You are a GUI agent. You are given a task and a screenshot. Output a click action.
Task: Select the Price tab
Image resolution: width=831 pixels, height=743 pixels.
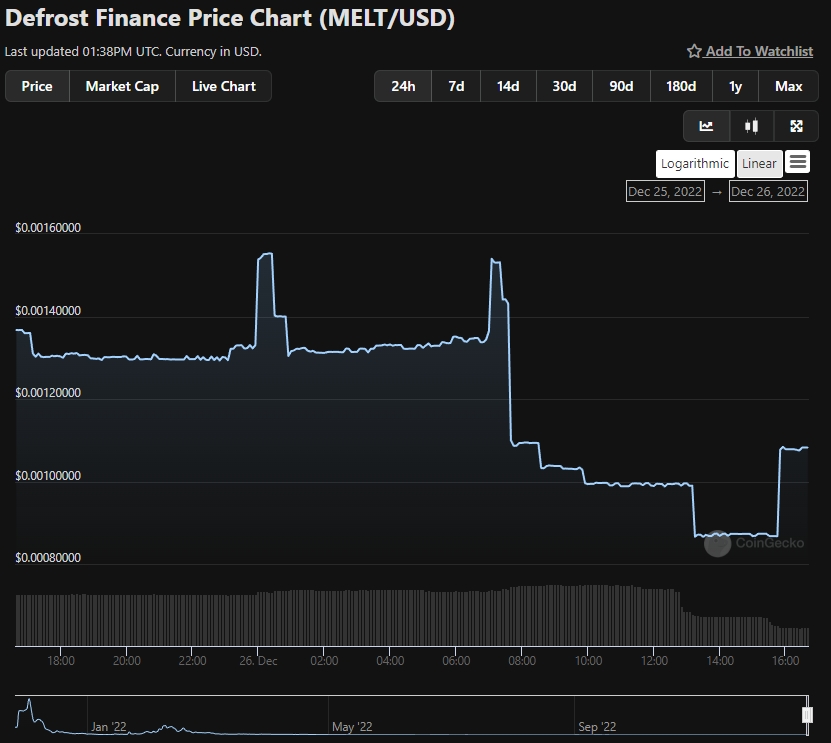click(37, 86)
